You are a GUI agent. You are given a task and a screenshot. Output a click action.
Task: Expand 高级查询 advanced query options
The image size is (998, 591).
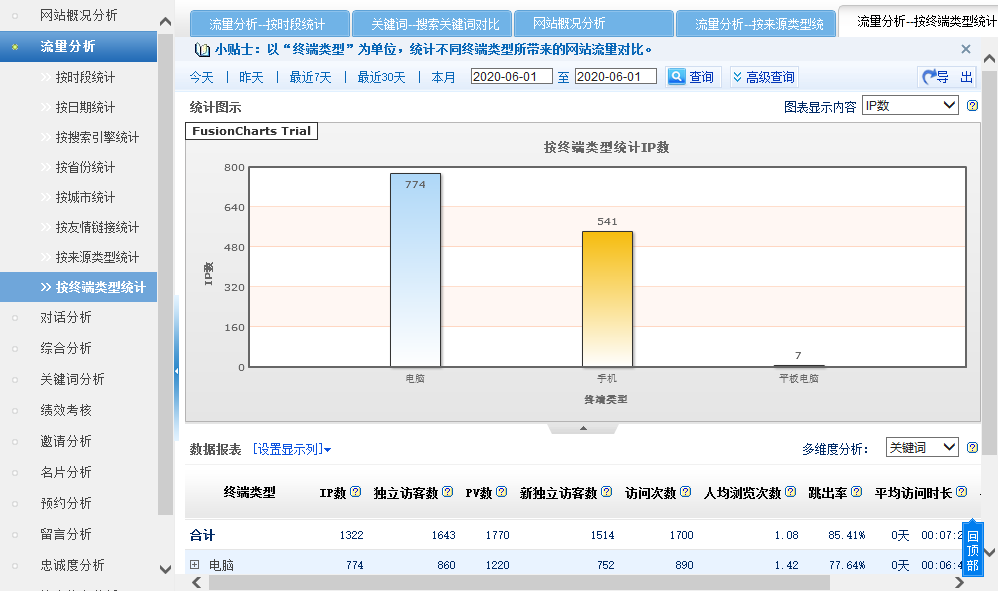[x=764, y=77]
